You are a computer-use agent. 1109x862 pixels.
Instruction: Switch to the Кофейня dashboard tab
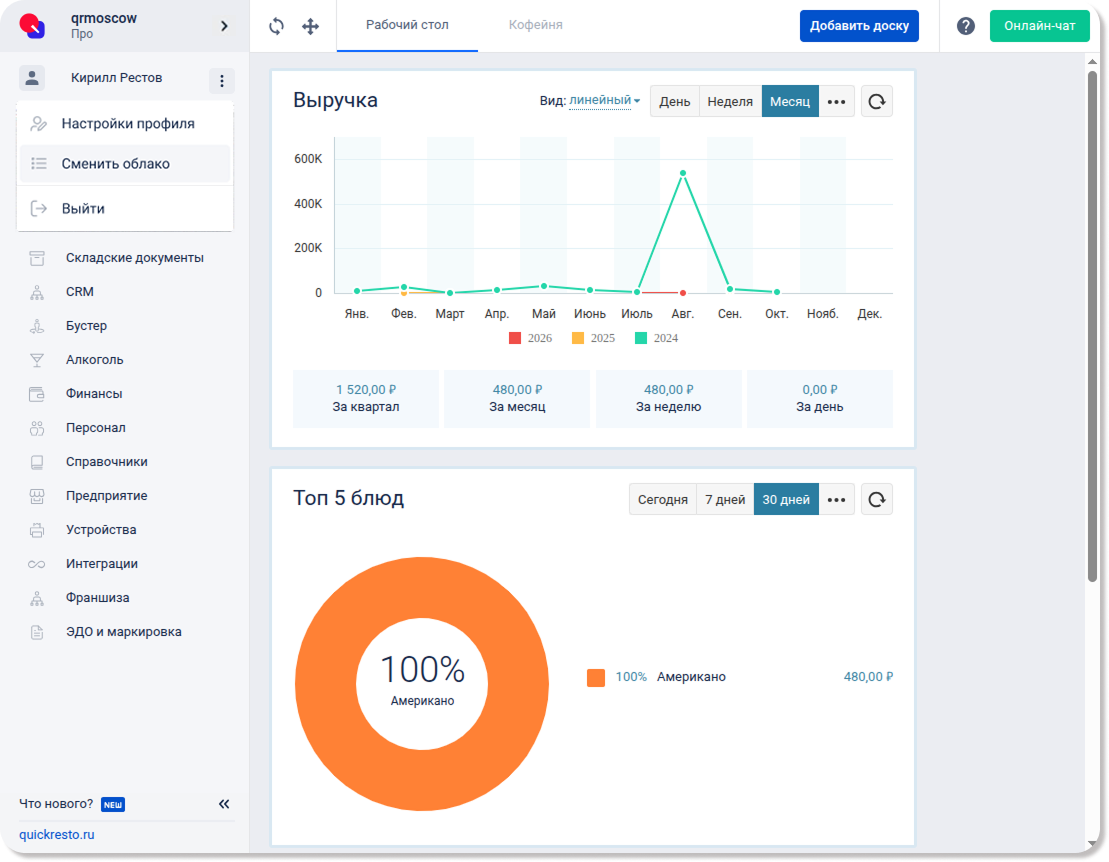(535, 25)
